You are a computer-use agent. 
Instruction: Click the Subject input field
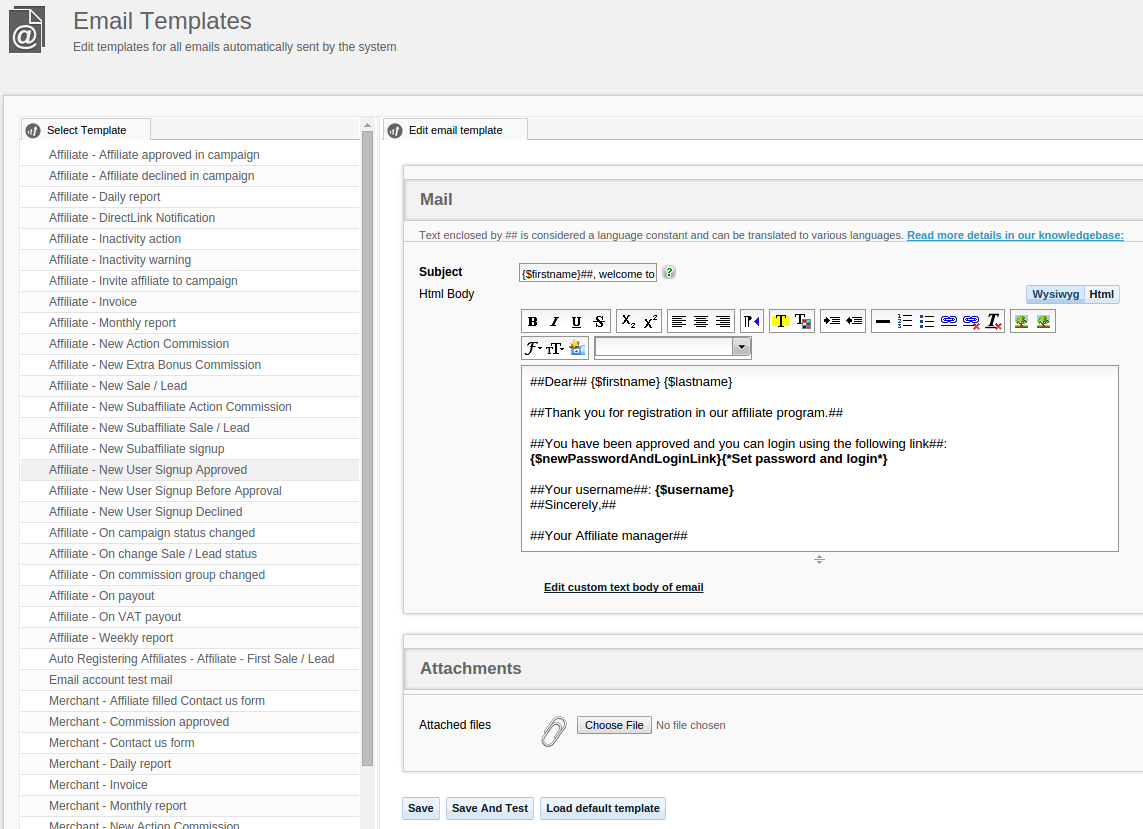[x=588, y=273]
